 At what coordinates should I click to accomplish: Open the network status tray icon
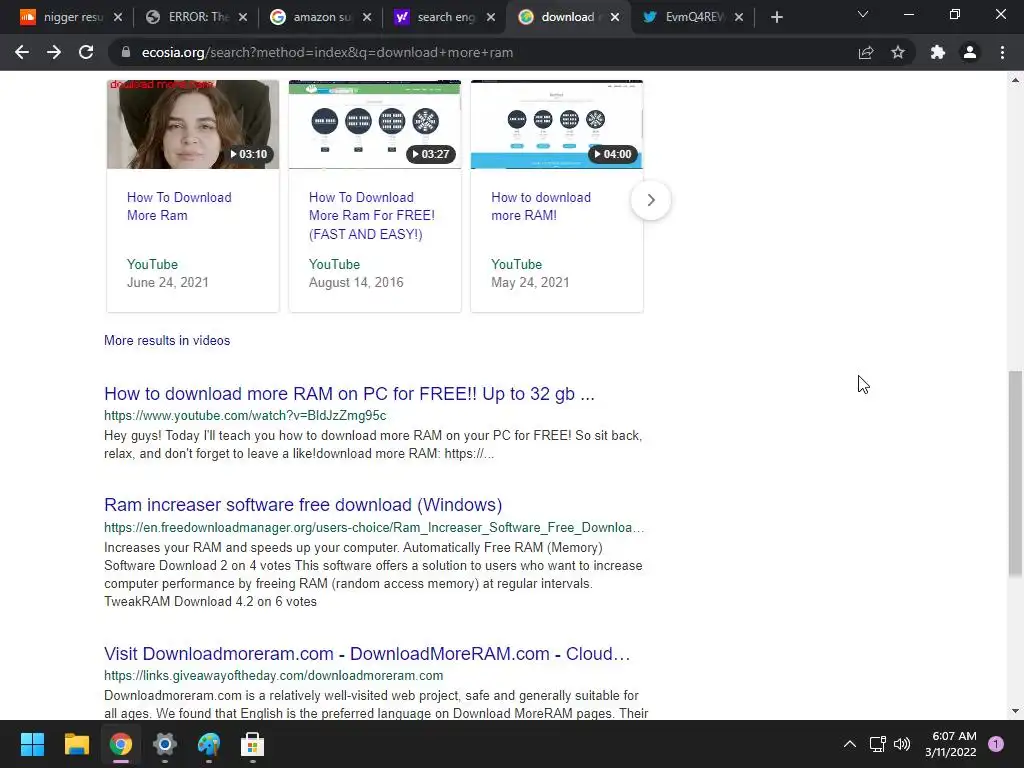[877, 744]
